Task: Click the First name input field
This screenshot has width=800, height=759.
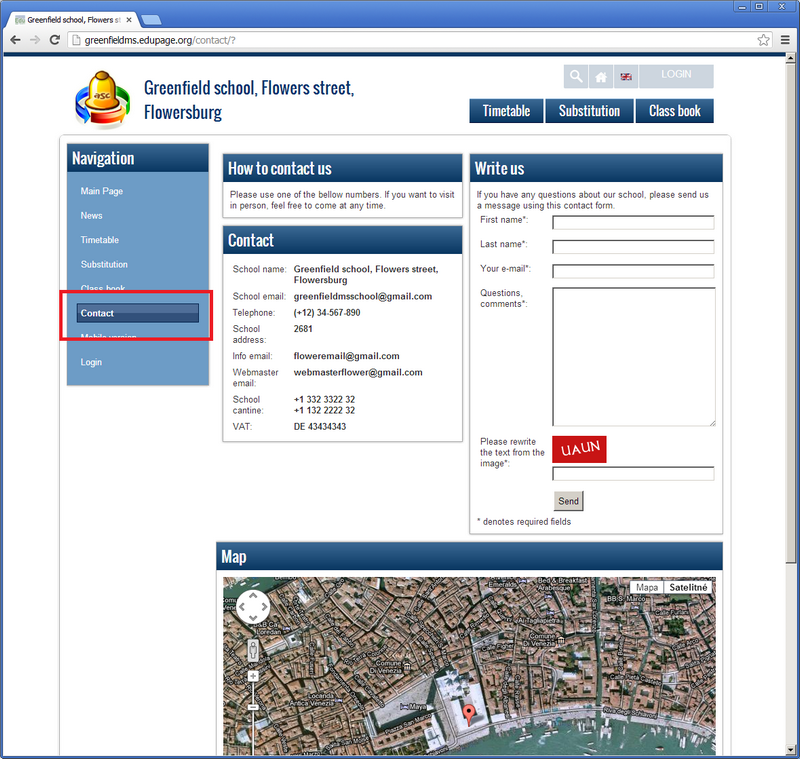Action: click(633, 222)
